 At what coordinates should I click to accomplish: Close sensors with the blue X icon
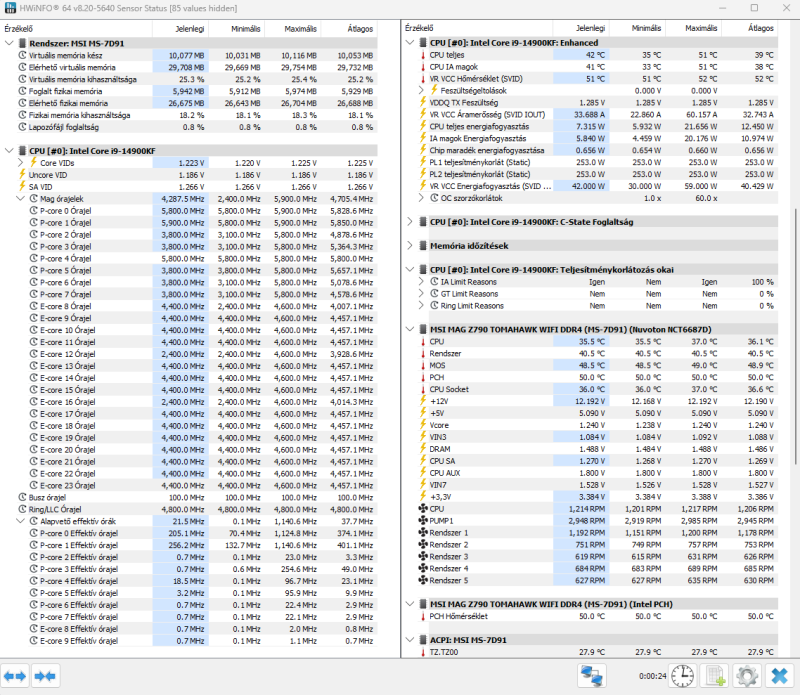click(779, 676)
